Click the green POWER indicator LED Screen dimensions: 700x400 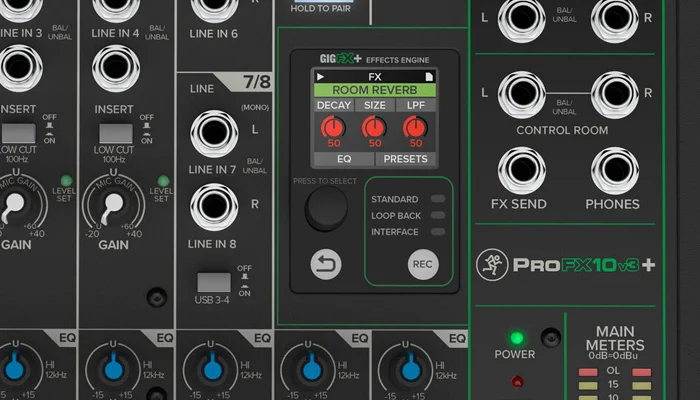tap(517, 338)
